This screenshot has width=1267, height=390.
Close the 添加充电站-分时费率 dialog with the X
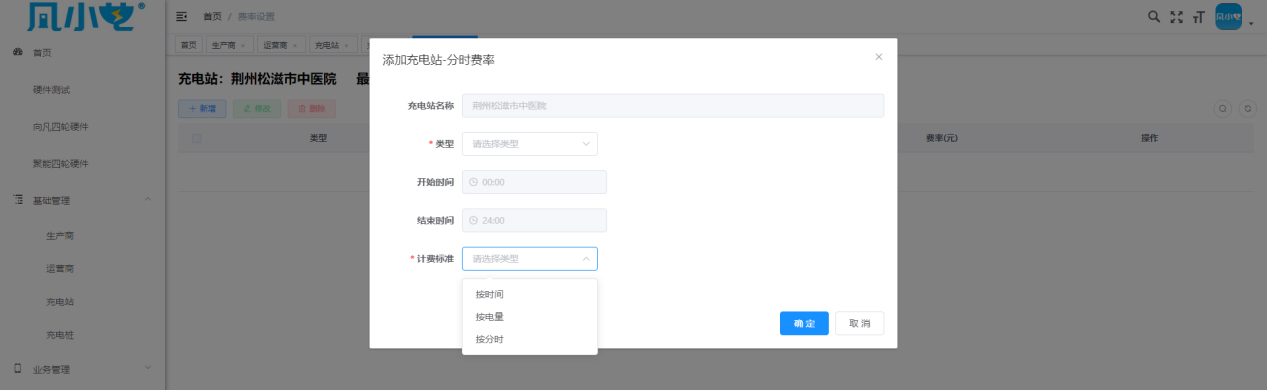[x=879, y=57]
